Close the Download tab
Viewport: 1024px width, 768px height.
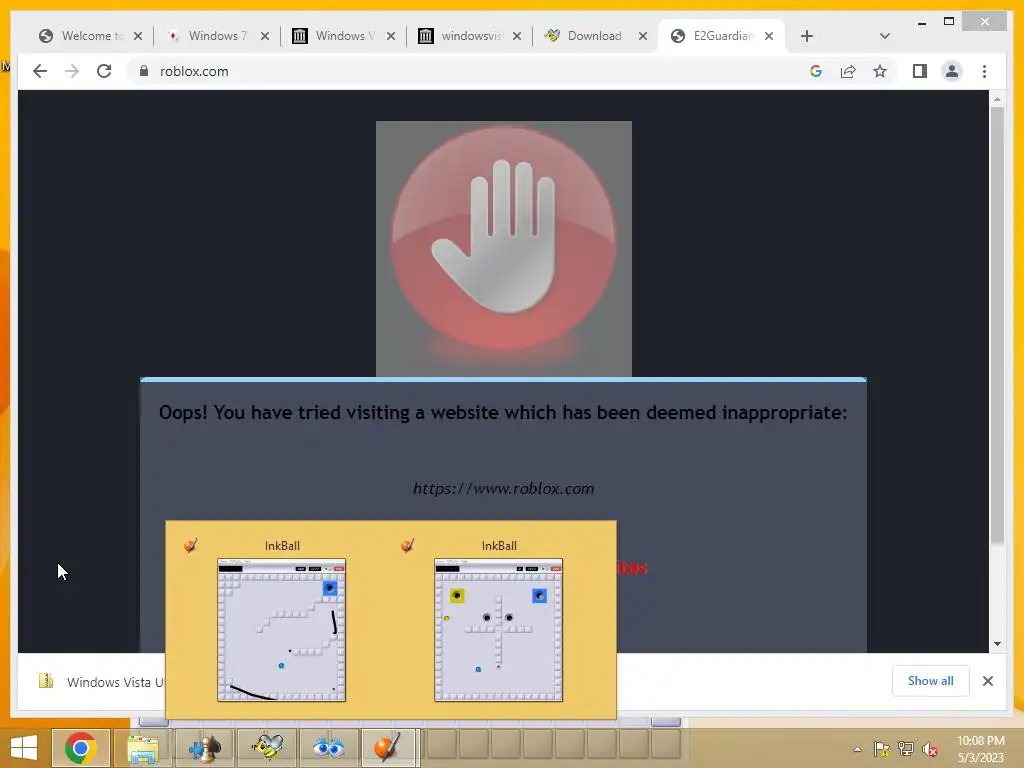(643, 36)
